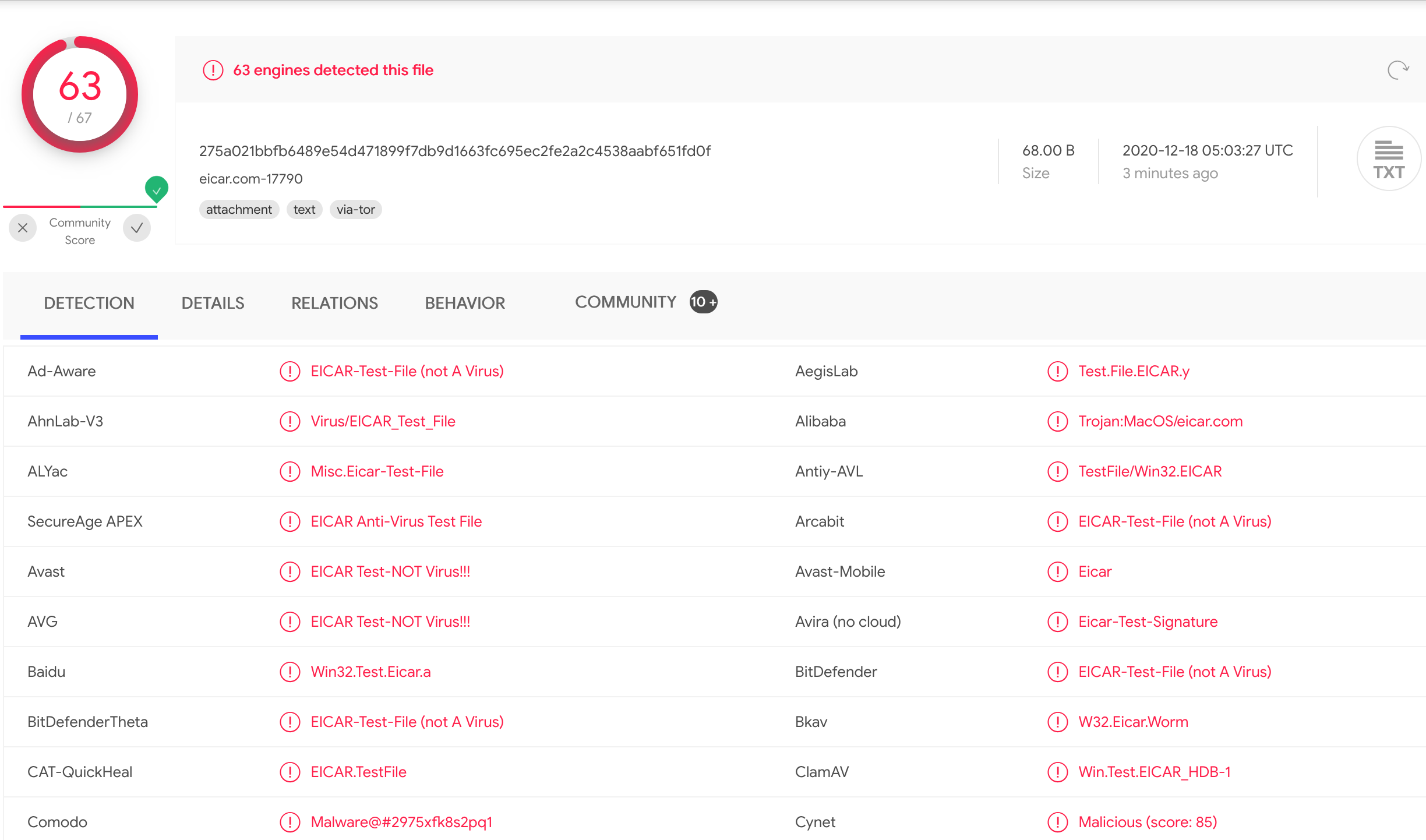Screen dimensions: 1426x840
Task: Click the 3 minutes ago text
Action: 1170,173
